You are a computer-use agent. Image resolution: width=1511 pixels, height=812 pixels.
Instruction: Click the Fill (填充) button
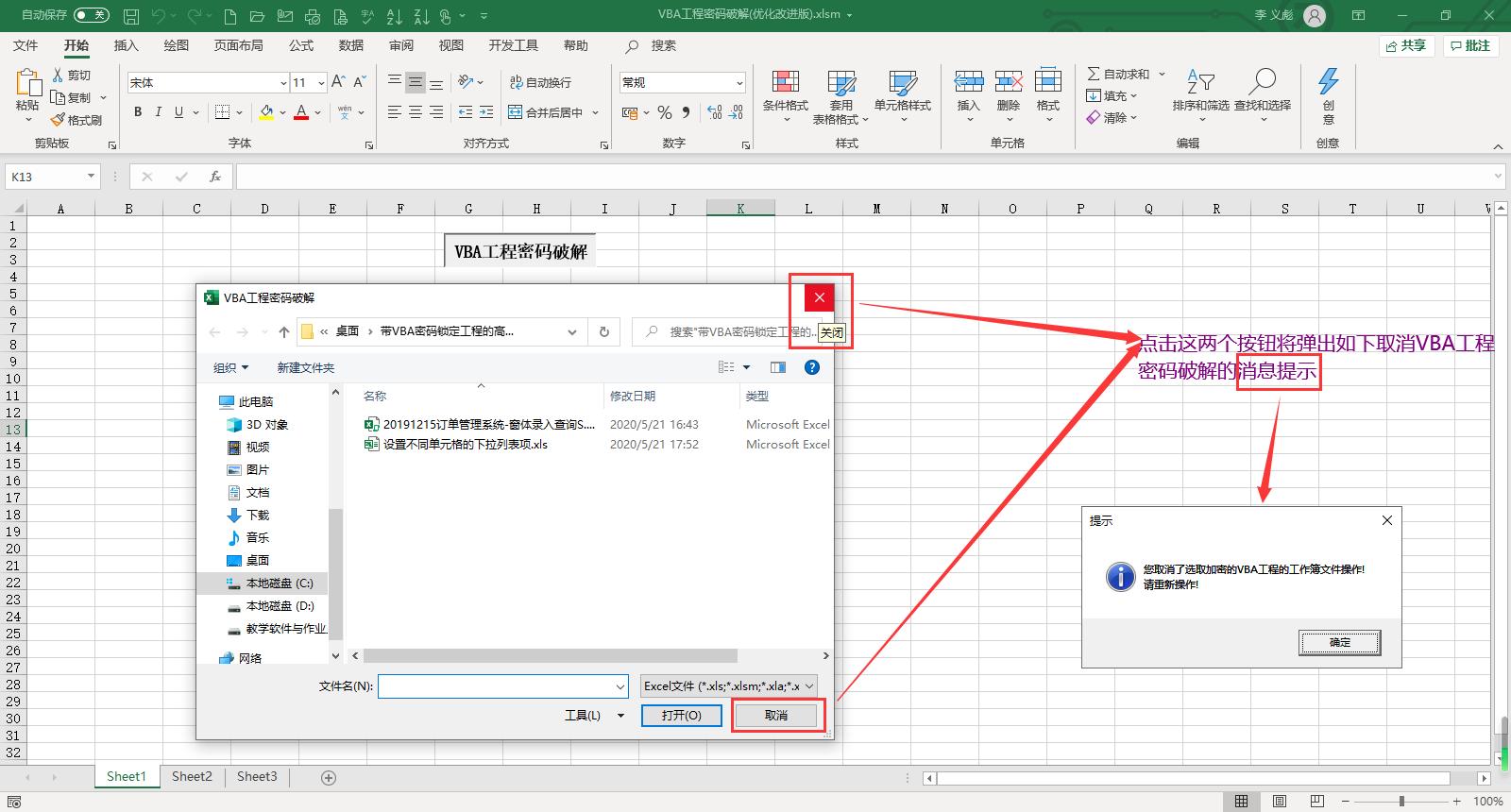[x=1112, y=95]
